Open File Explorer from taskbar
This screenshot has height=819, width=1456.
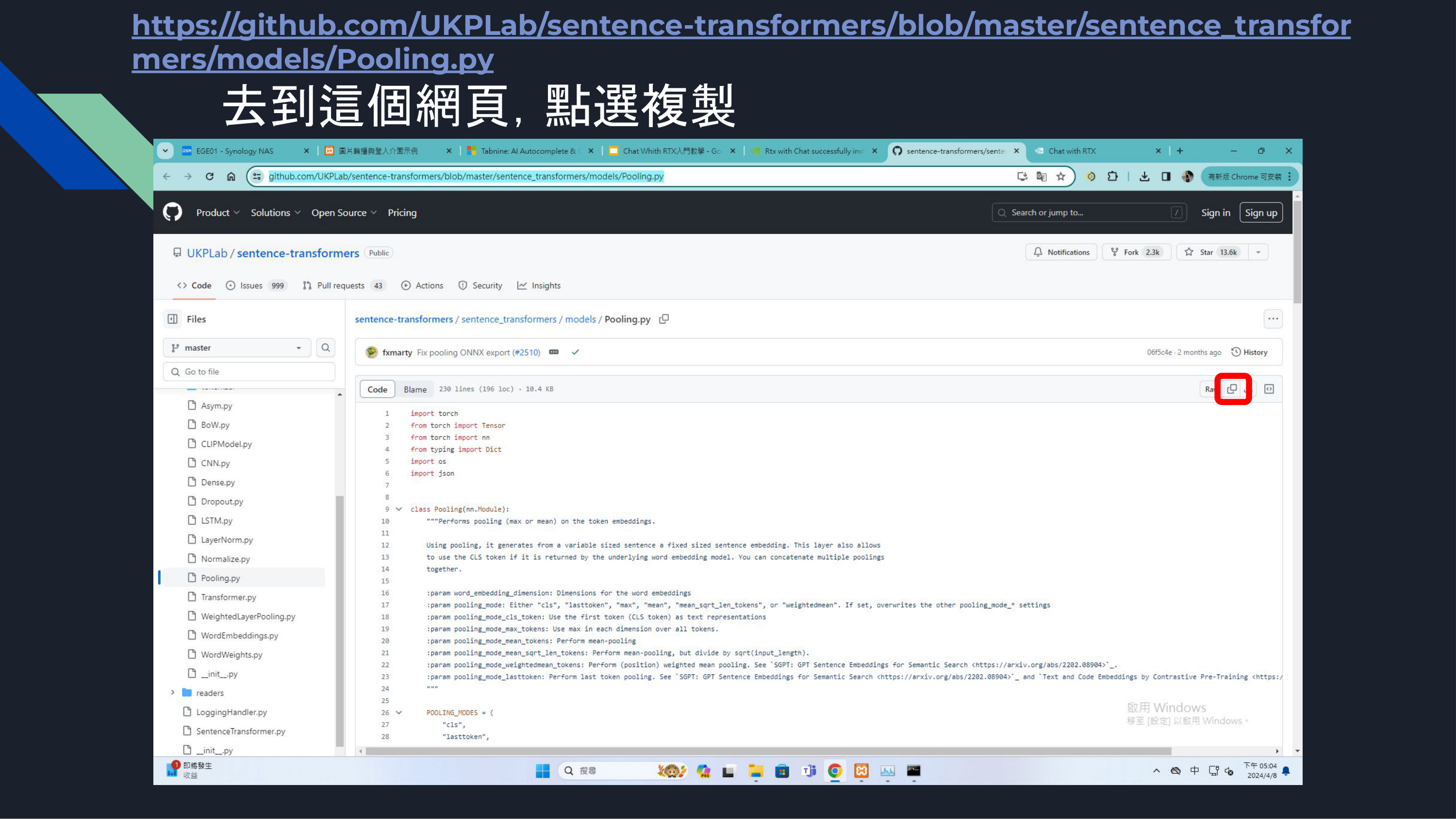756,771
